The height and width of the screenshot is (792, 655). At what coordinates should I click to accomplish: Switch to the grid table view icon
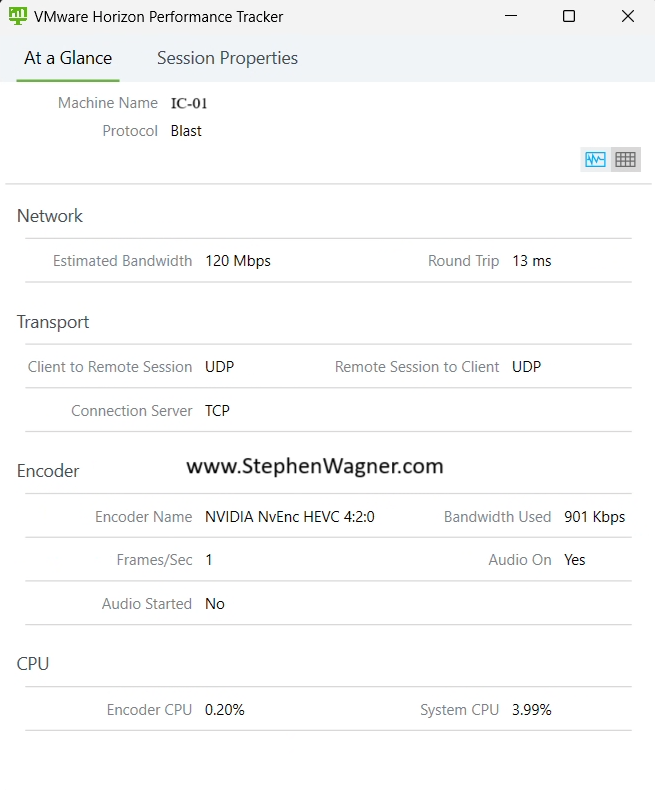tap(626, 160)
